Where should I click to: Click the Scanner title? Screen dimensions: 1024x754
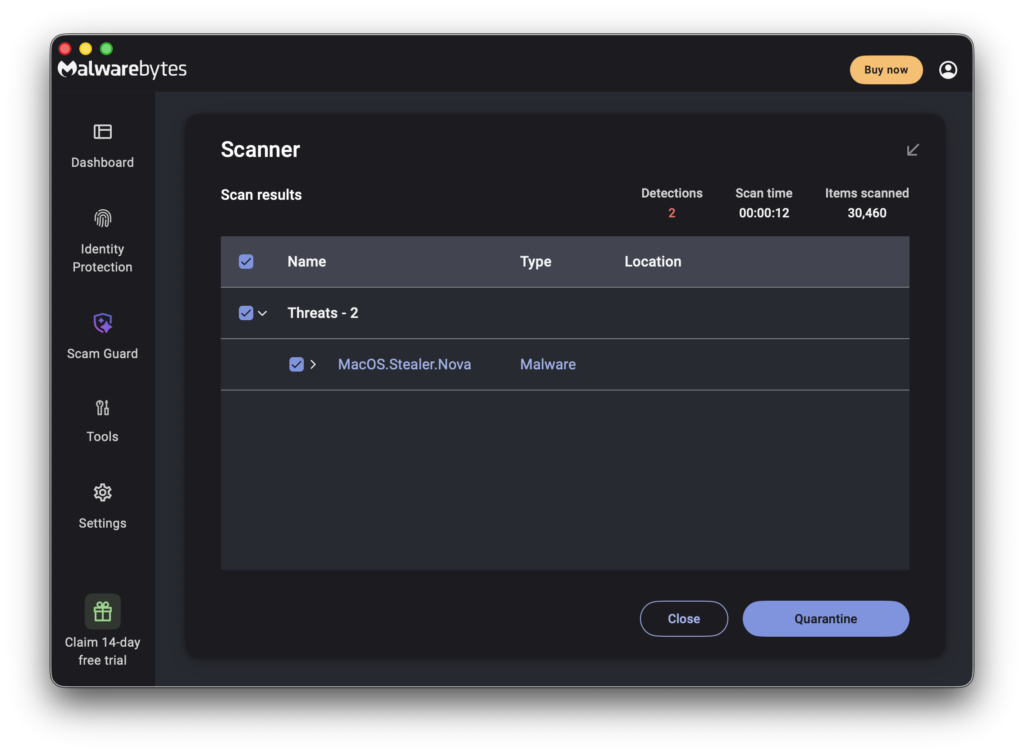(x=260, y=149)
